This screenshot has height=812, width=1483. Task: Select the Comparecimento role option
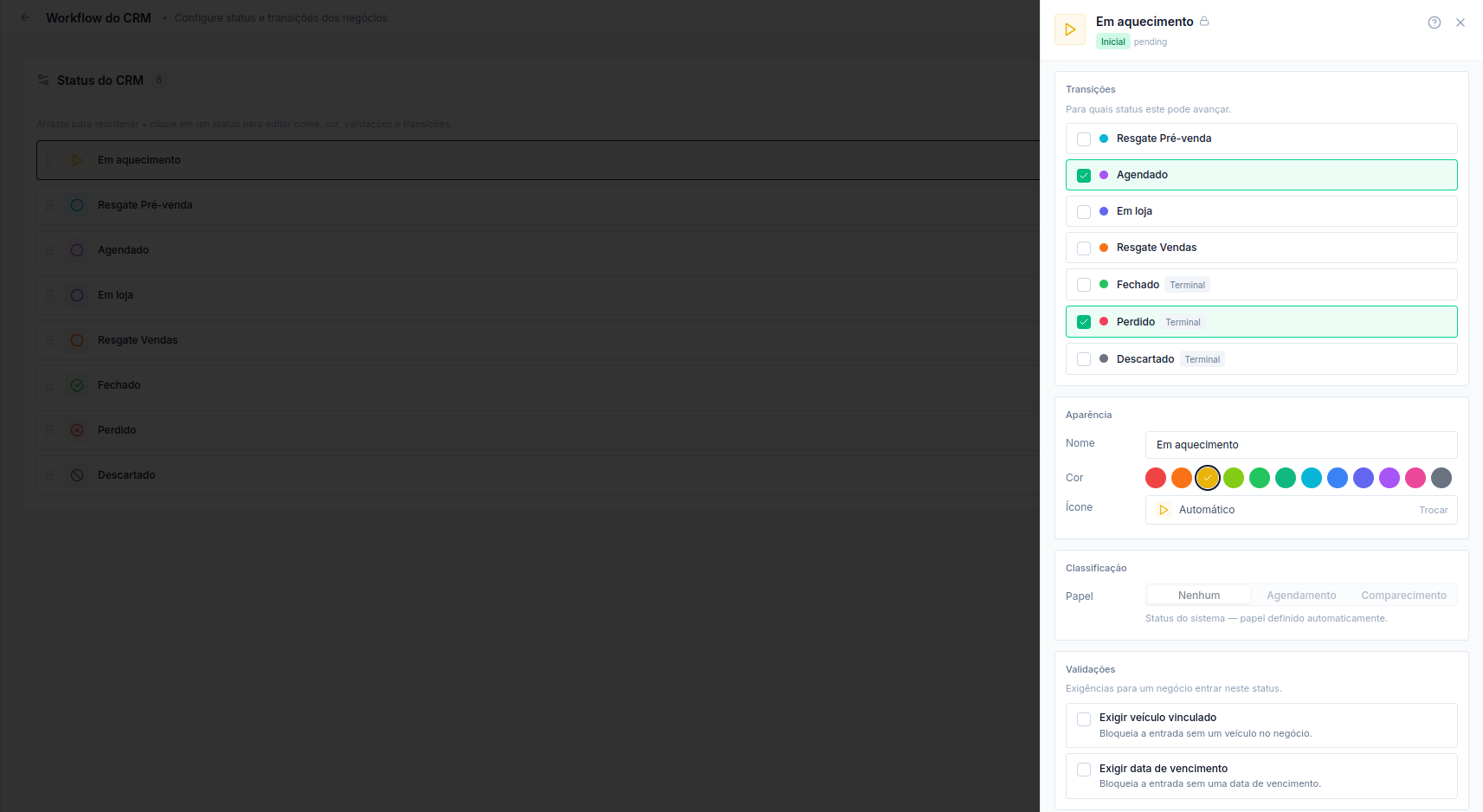point(1403,595)
